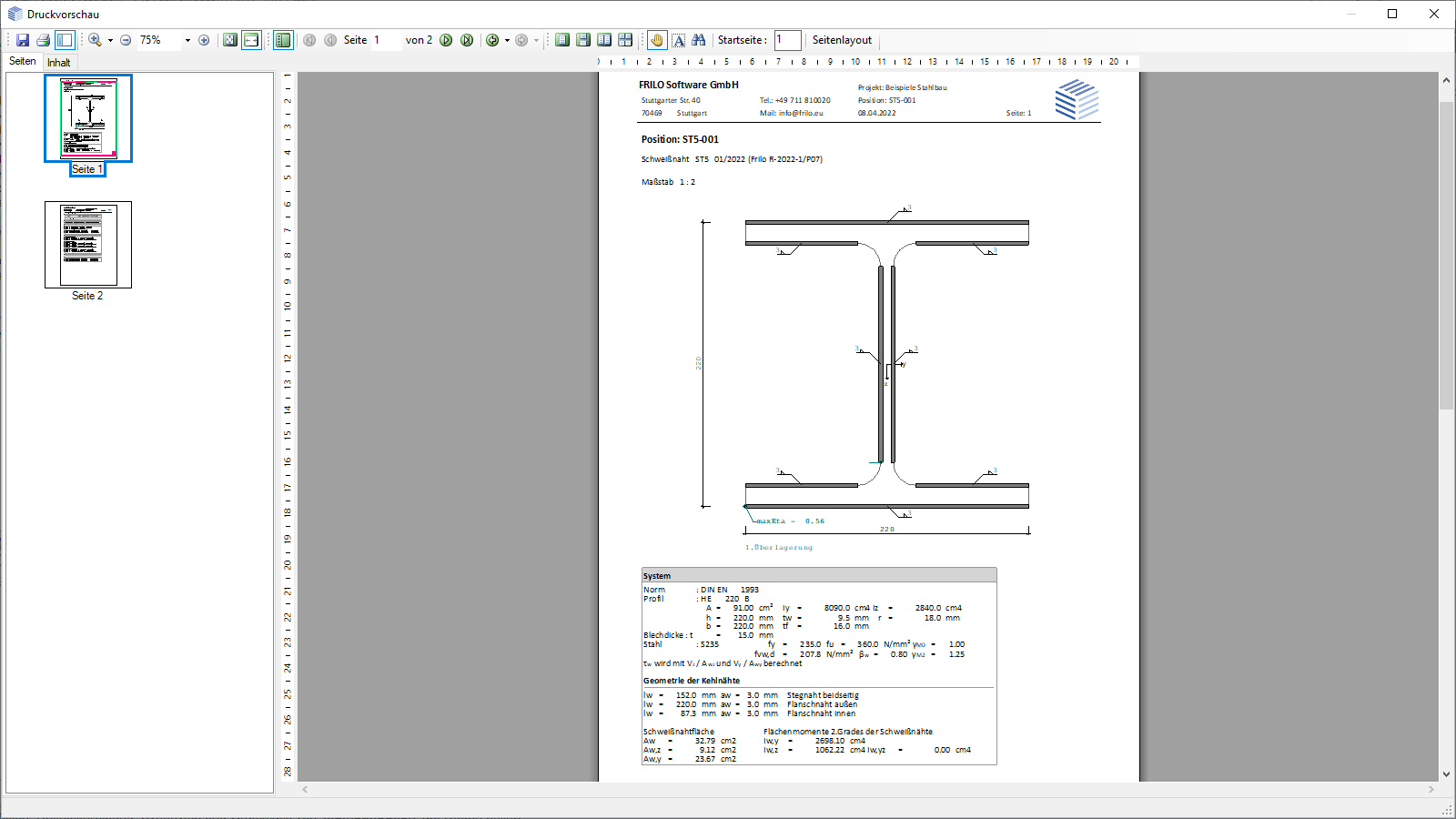Open the 75% zoom level combo box
This screenshot has width=1456, height=819.
click(x=165, y=40)
